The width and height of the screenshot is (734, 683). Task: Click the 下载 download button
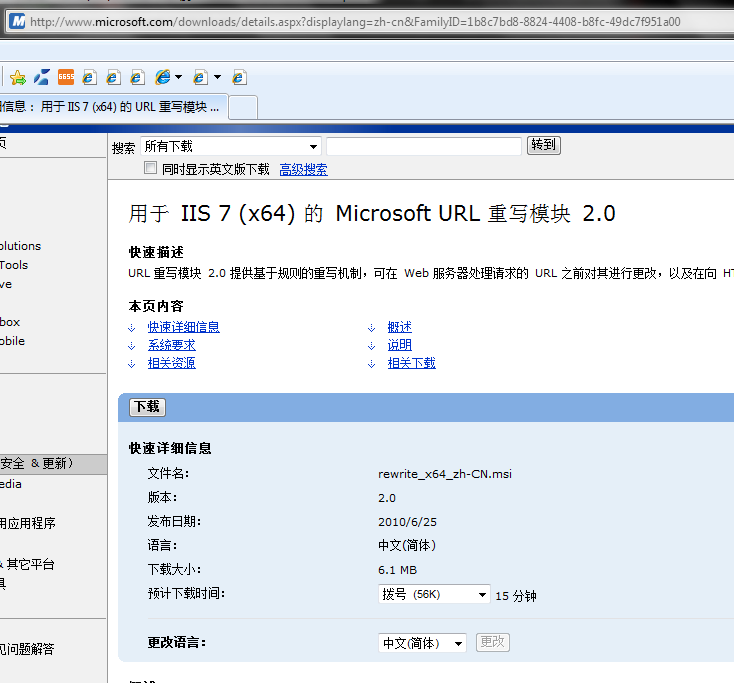pos(147,407)
